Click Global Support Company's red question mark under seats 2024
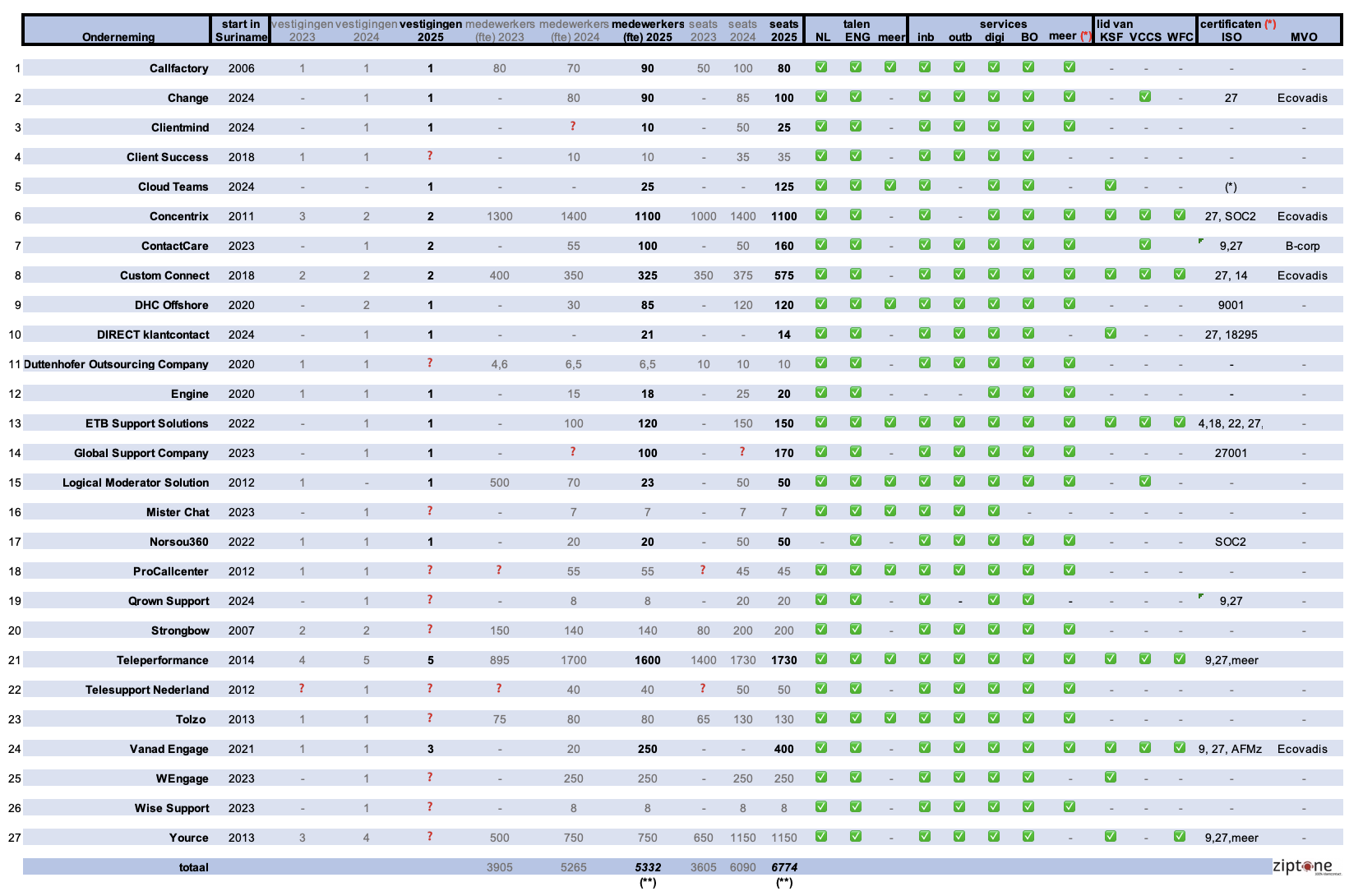 tap(742, 452)
